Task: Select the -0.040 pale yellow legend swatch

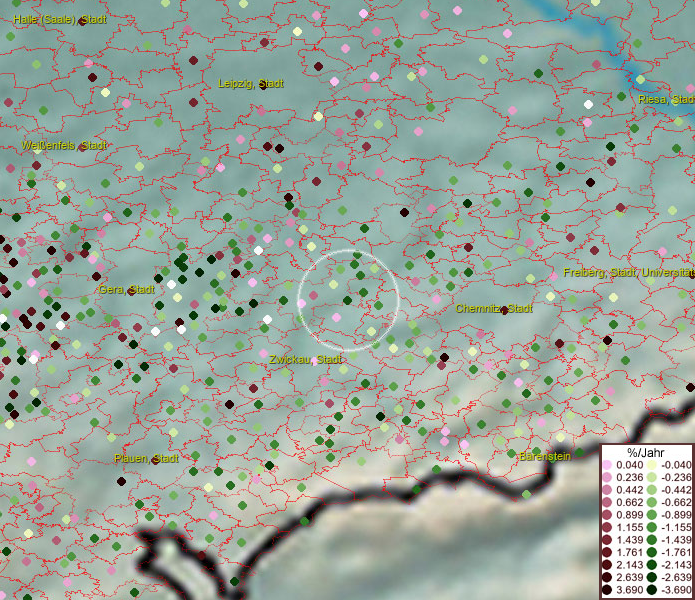Action: pyautogui.click(x=650, y=465)
